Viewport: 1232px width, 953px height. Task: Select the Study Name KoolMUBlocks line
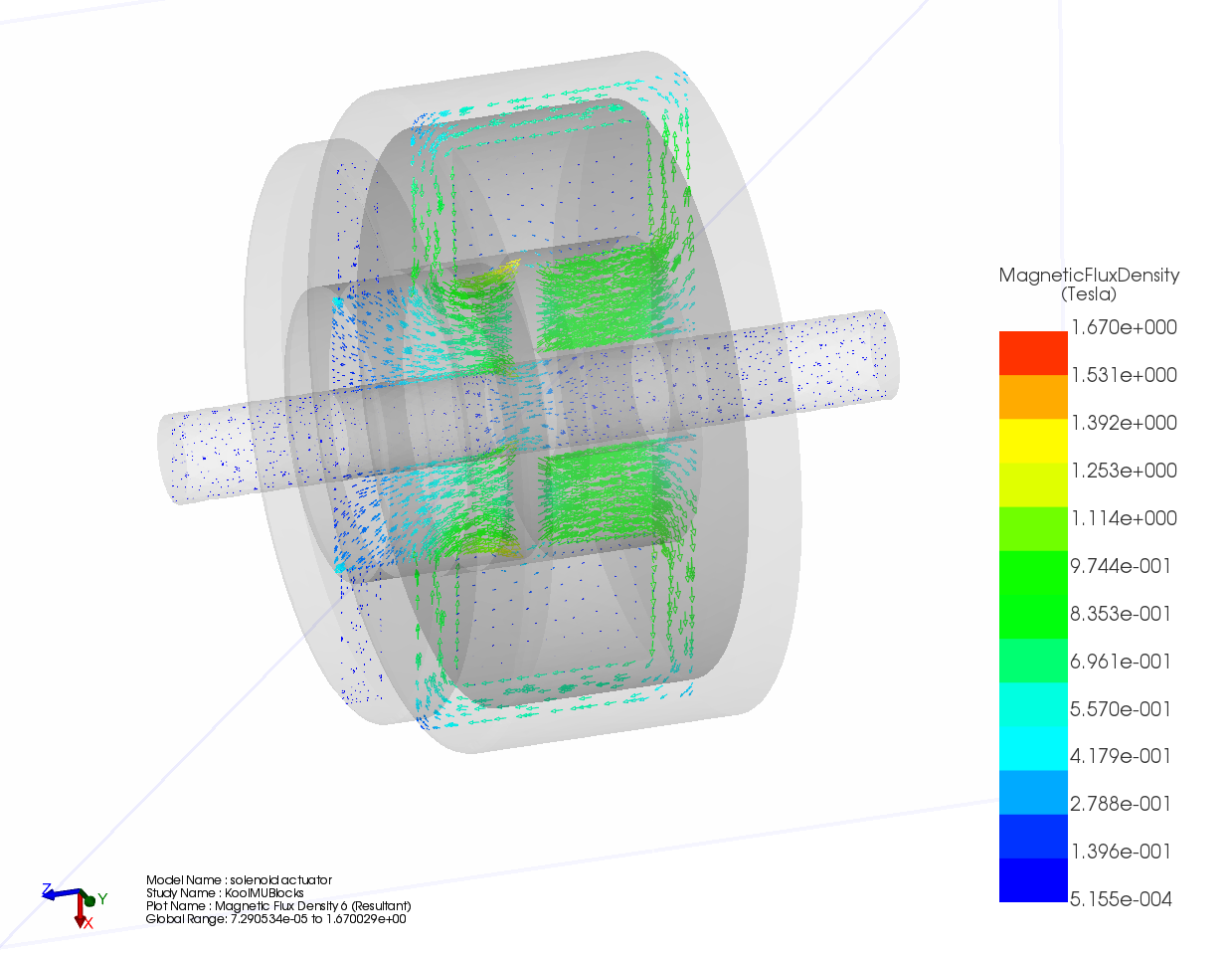click(225, 893)
